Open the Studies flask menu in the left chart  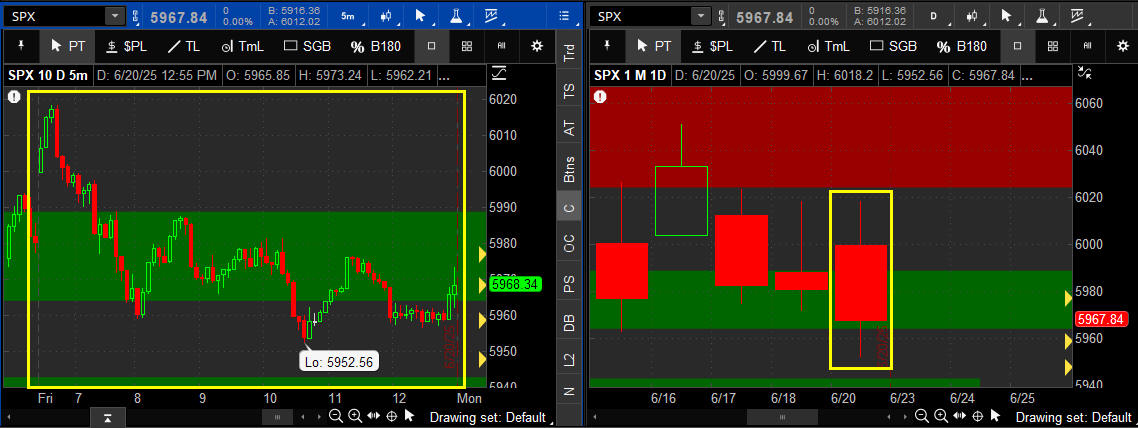[455, 16]
